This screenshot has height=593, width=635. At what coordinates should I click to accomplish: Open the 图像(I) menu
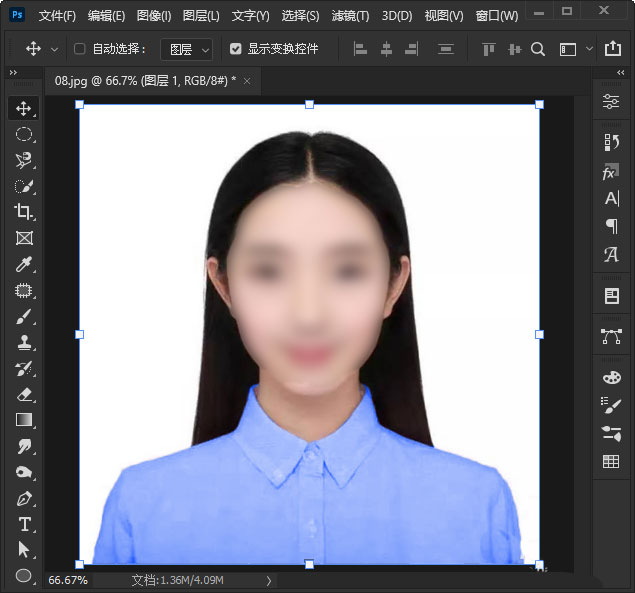point(154,15)
